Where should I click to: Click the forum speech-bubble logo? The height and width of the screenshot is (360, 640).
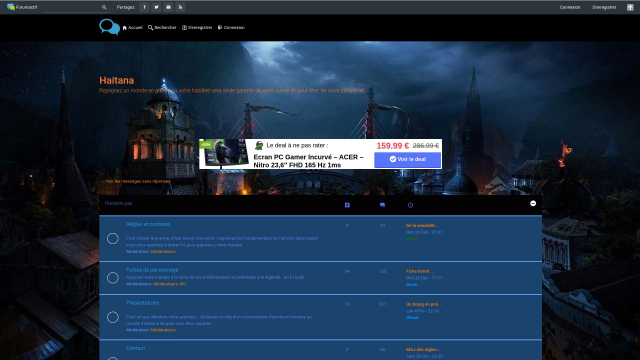109,27
